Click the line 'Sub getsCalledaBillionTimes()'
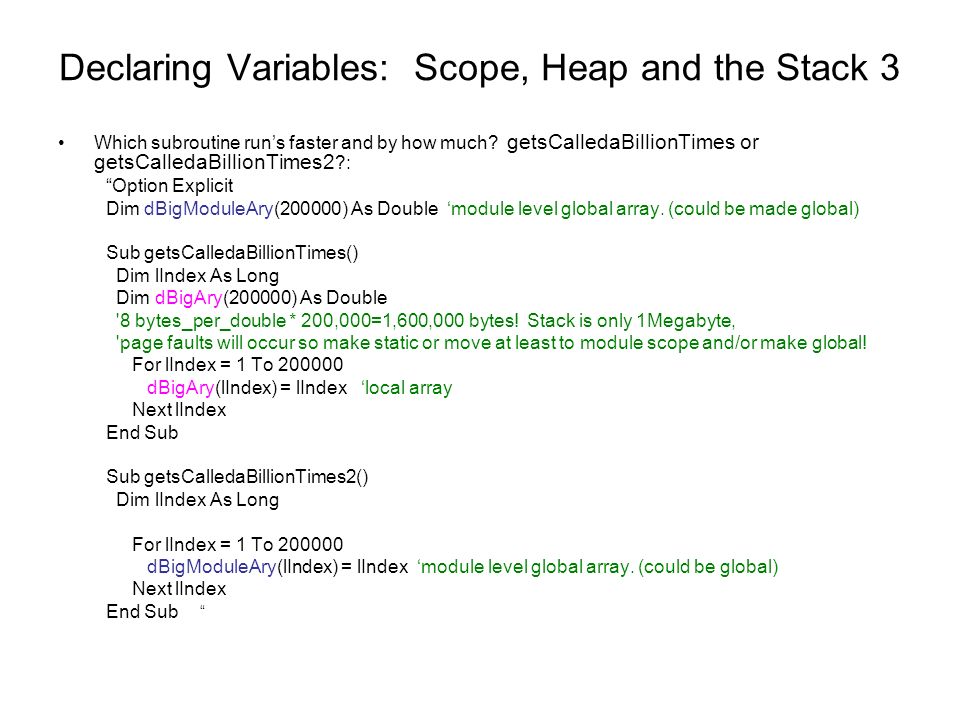The image size is (960, 720). (232, 253)
